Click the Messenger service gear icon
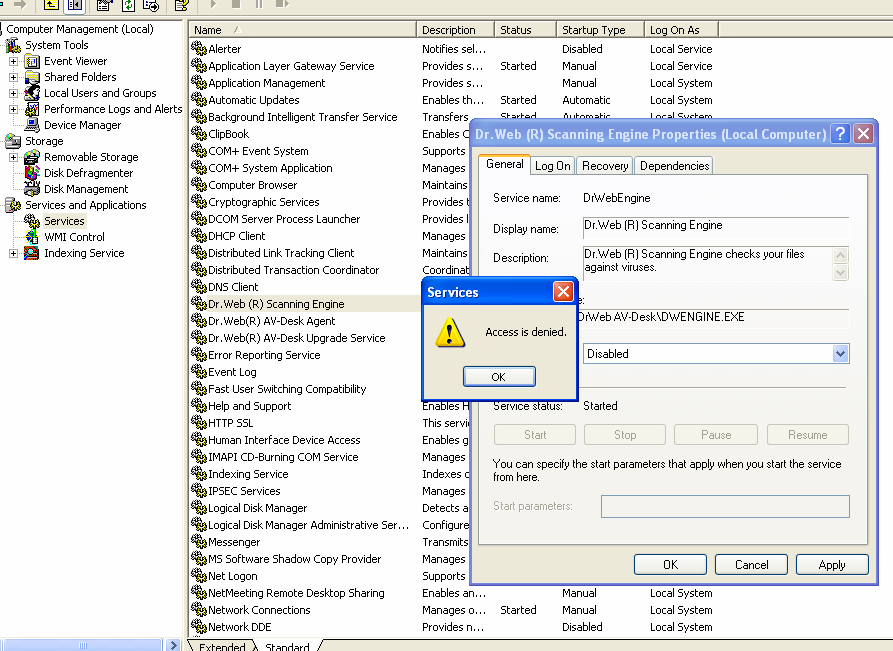This screenshot has width=893, height=651. coord(199,542)
